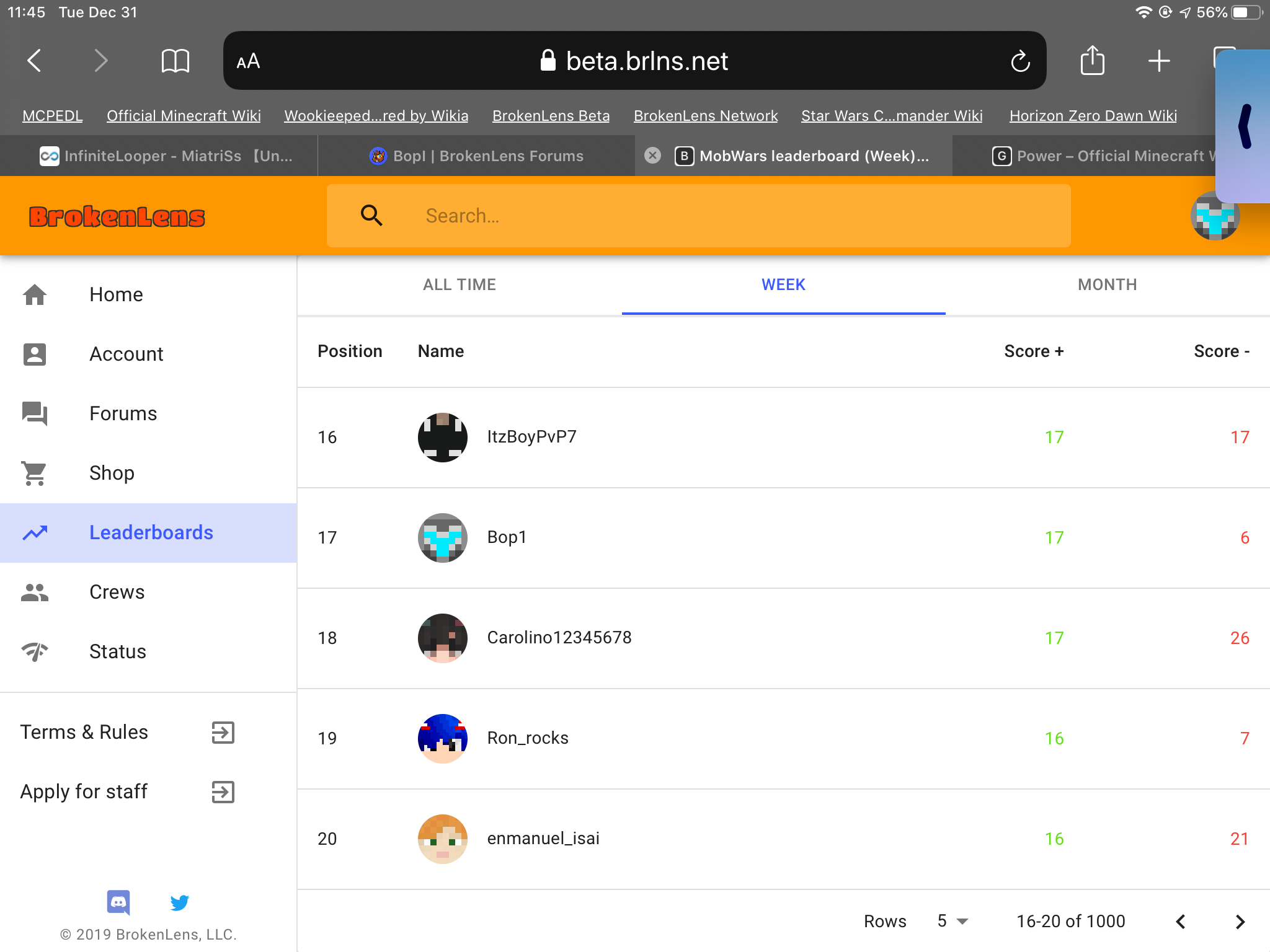This screenshot has height=952, width=1270.
Task: Close the MobWars leaderboard browser tab
Action: (x=652, y=156)
